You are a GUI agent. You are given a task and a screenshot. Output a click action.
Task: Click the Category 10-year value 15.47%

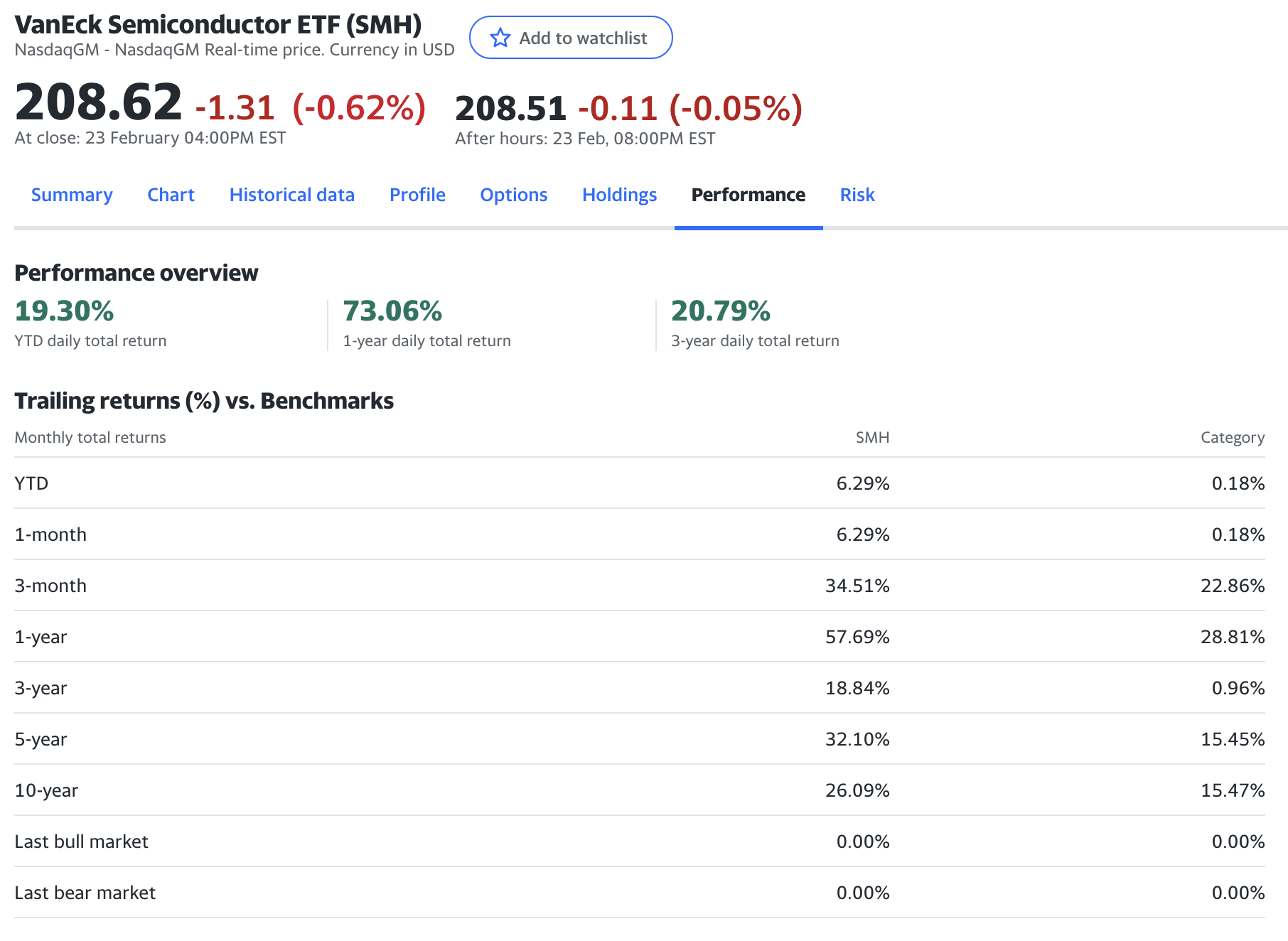[x=1233, y=790]
